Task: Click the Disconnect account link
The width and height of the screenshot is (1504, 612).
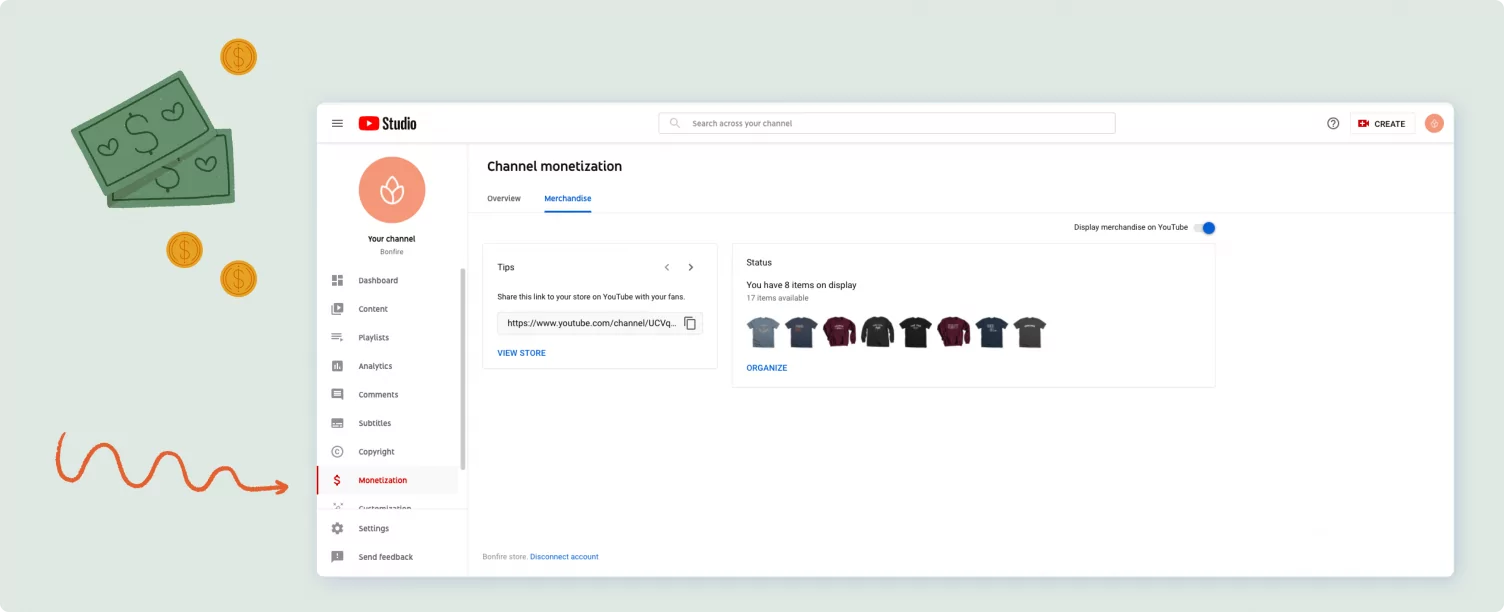Action: pyautogui.click(x=564, y=557)
